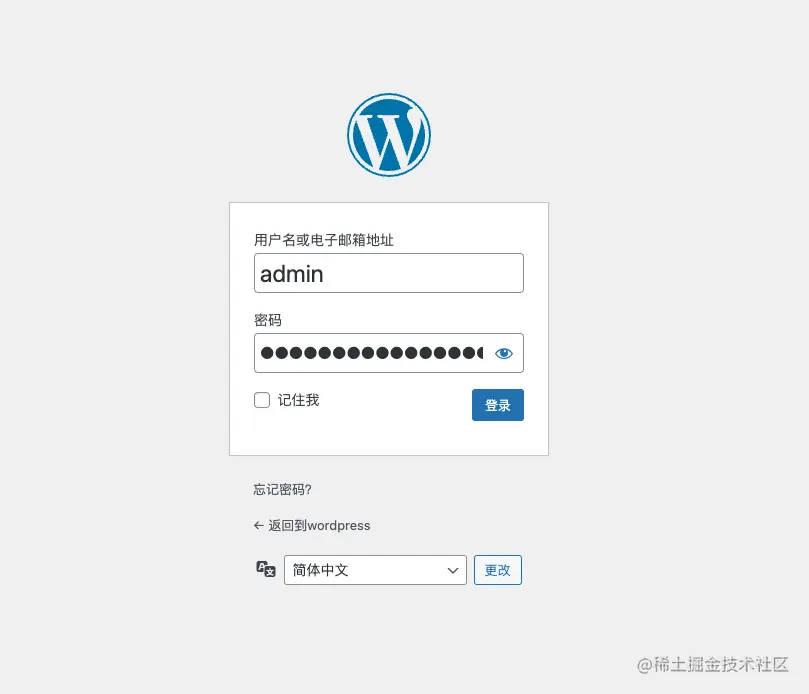Click the 记住我 label text
The image size is (809, 694).
click(298, 400)
